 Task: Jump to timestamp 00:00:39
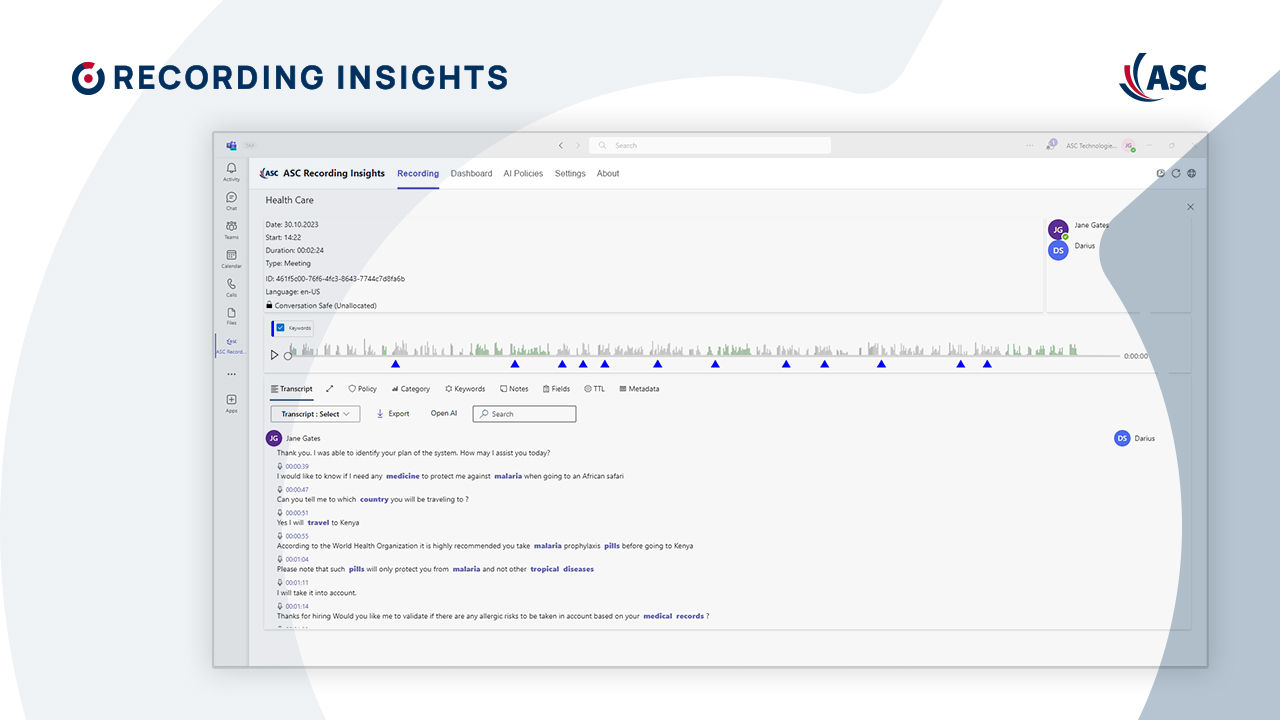coord(297,467)
